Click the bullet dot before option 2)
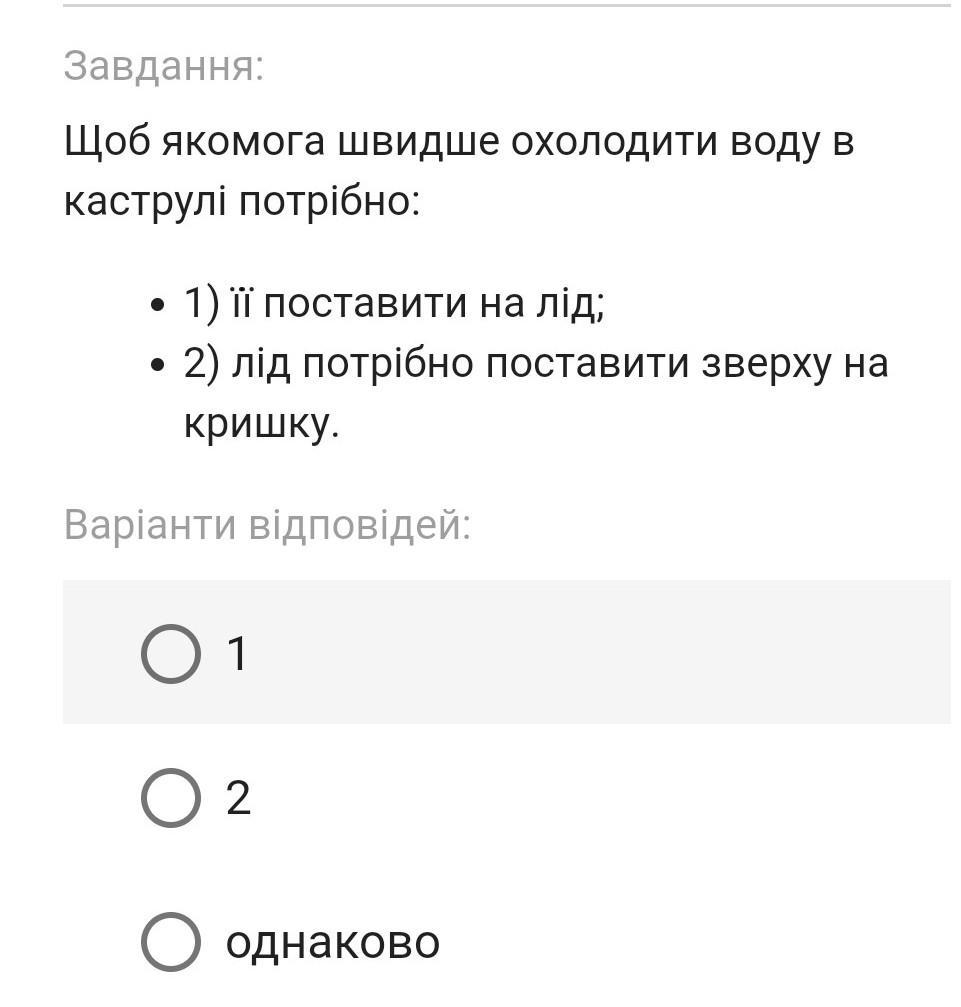Image resolution: width=961 pixels, height=1007 pixels. [x=156, y=367]
